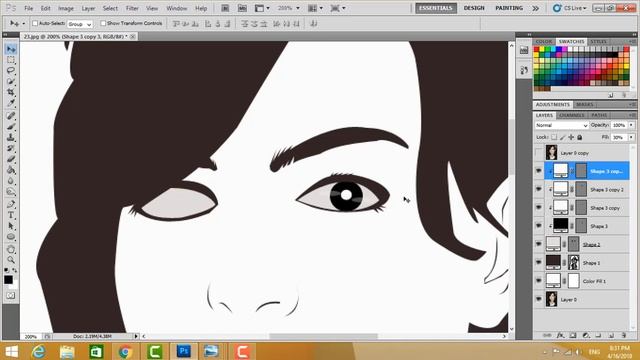Select the Eraser tool
The width and height of the screenshot is (640, 360).
click(11, 159)
